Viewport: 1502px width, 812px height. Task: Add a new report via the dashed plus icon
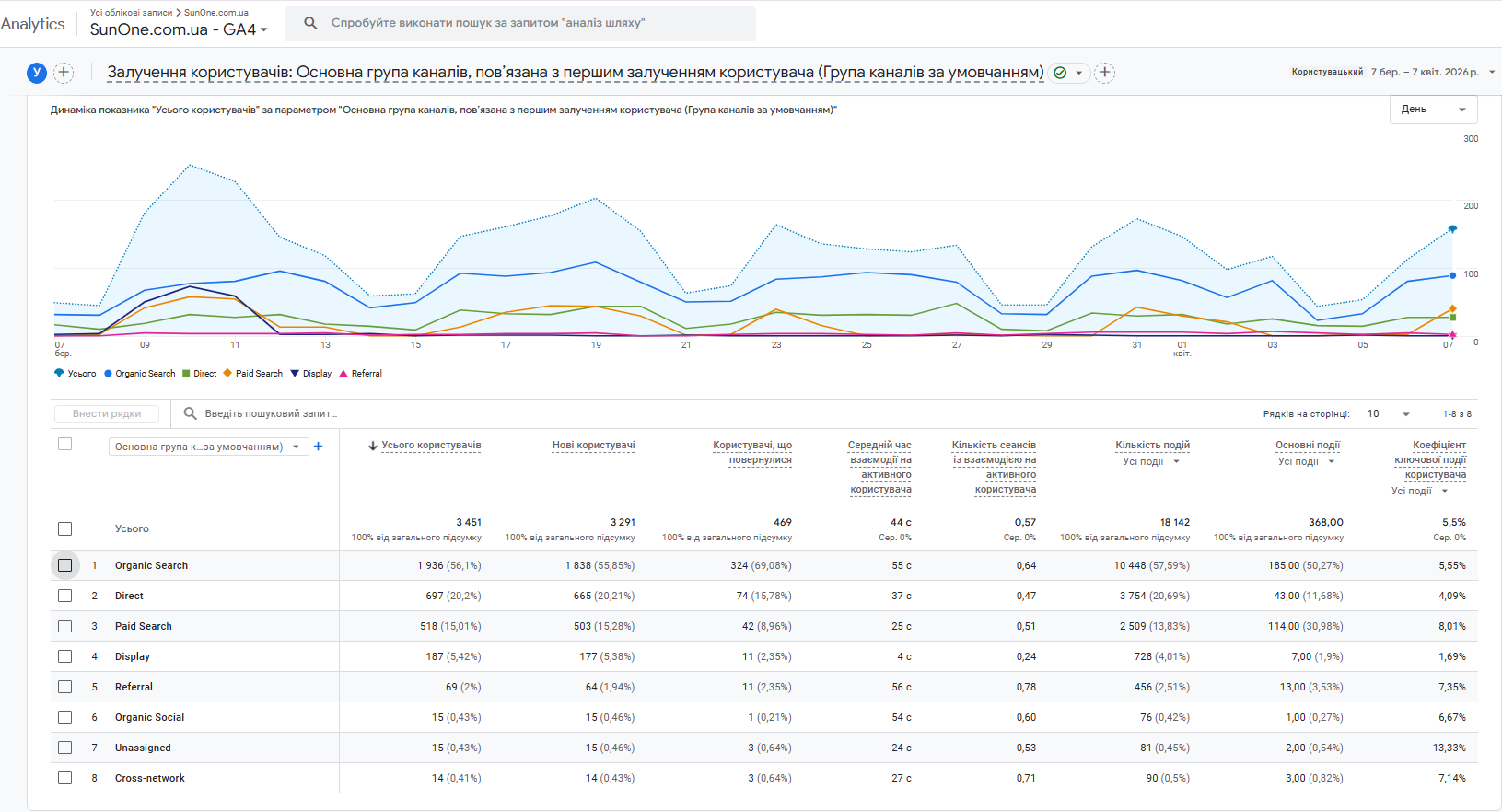coord(1105,73)
